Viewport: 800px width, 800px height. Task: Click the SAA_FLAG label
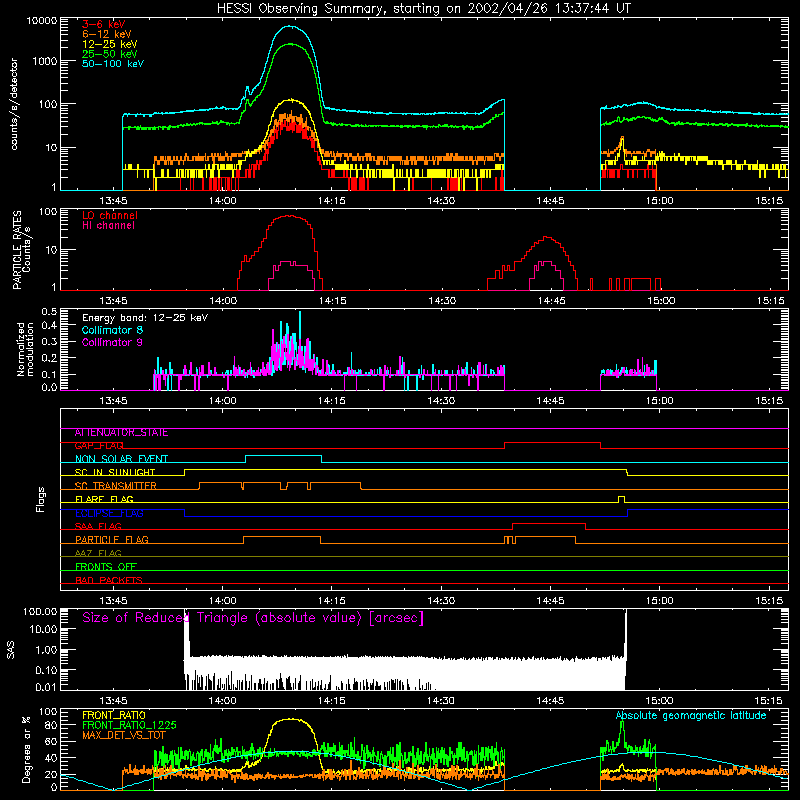point(98,527)
